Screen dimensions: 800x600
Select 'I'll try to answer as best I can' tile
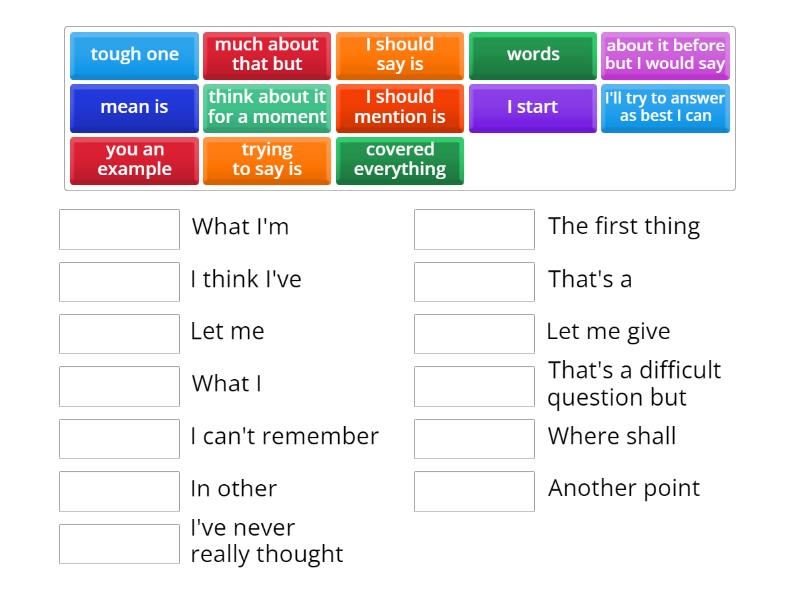pos(665,108)
